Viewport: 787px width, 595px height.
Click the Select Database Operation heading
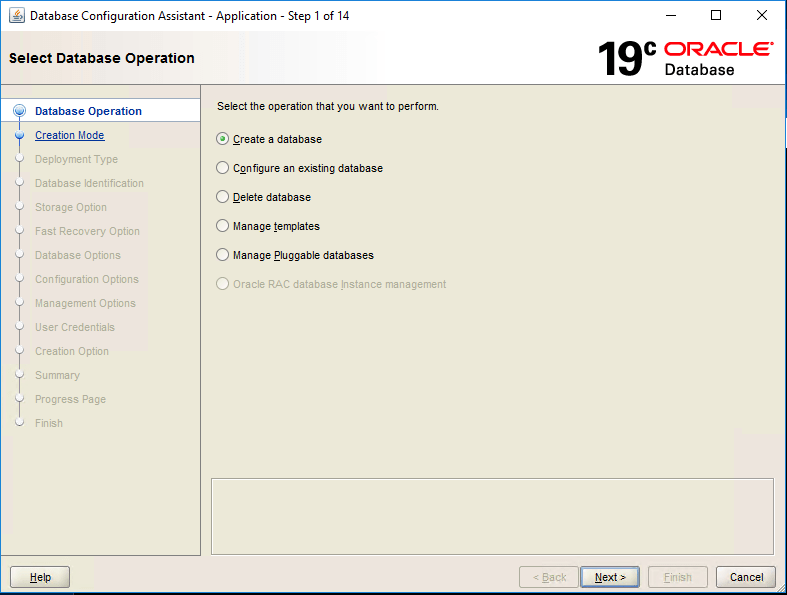coord(102,58)
